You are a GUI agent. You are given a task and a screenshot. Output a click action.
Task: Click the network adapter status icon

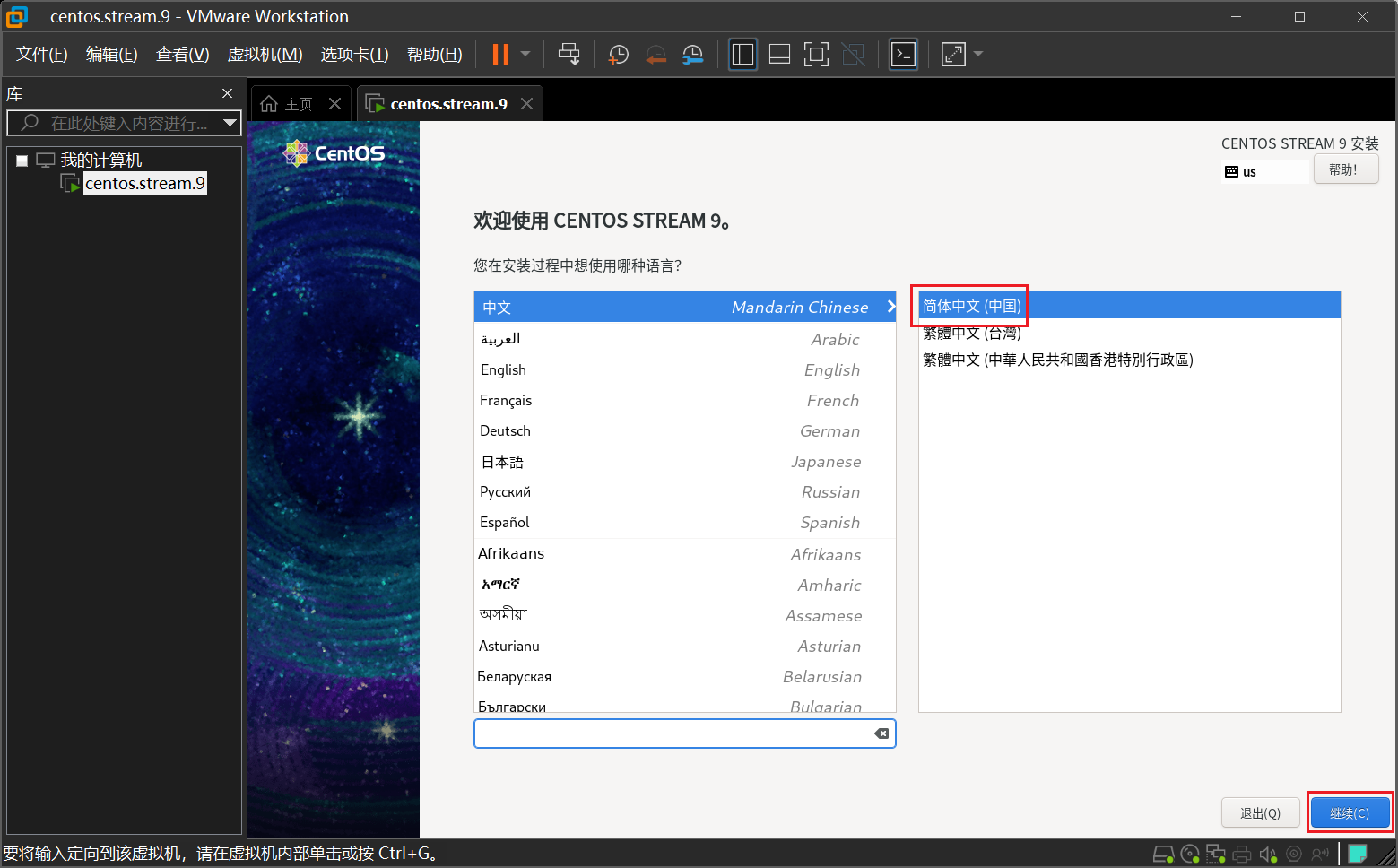coord(1216,854)
